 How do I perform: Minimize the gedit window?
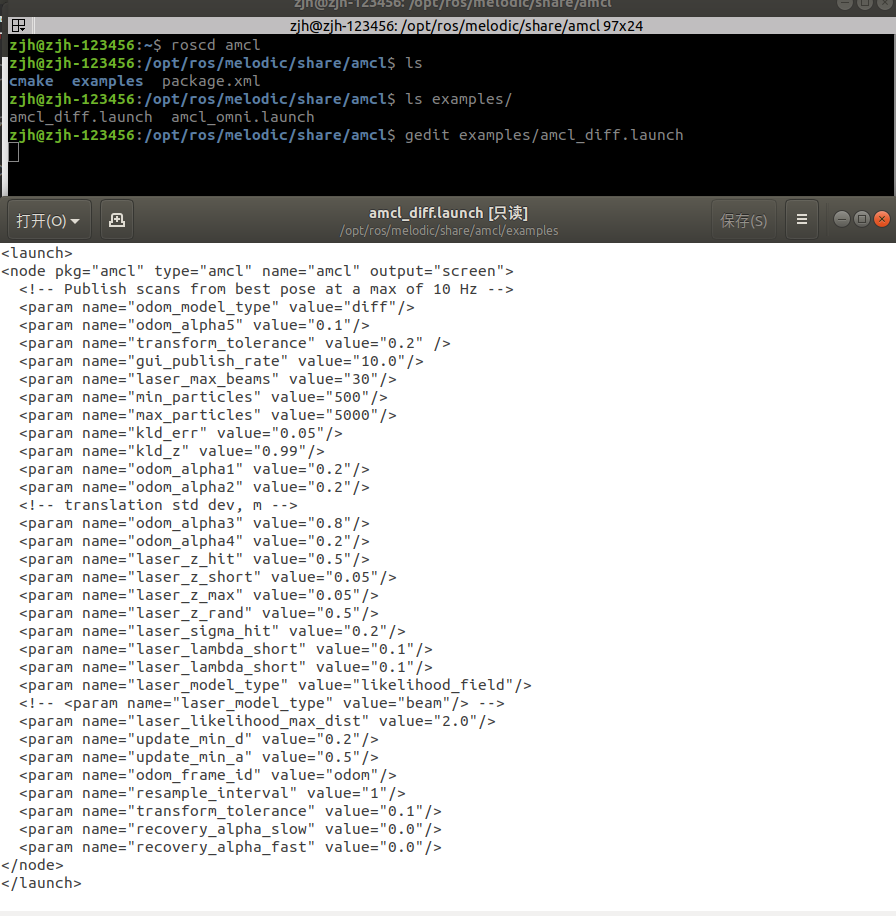point(842,219)
